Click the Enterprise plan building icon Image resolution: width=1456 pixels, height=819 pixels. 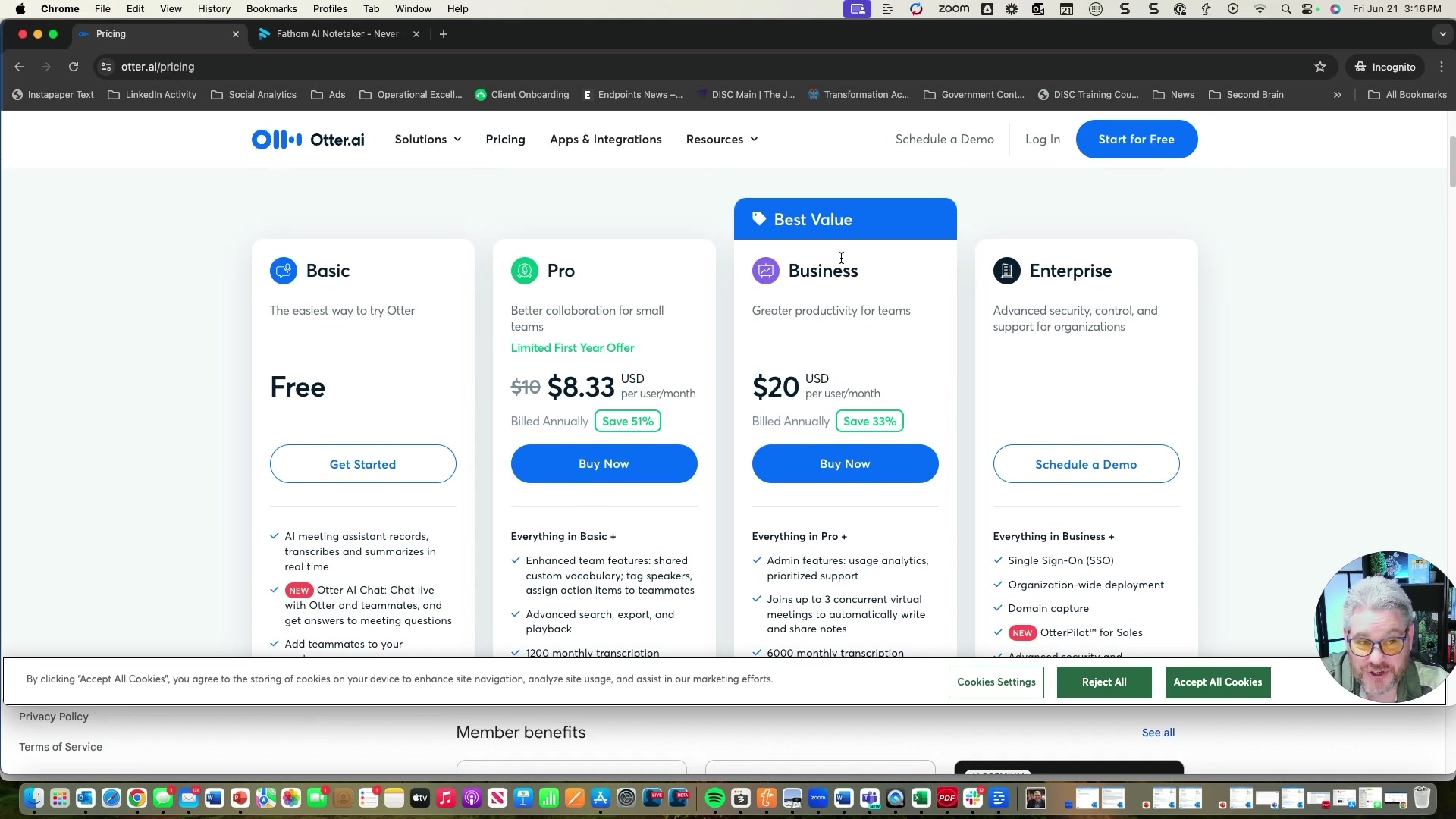tap(1007, 271)
